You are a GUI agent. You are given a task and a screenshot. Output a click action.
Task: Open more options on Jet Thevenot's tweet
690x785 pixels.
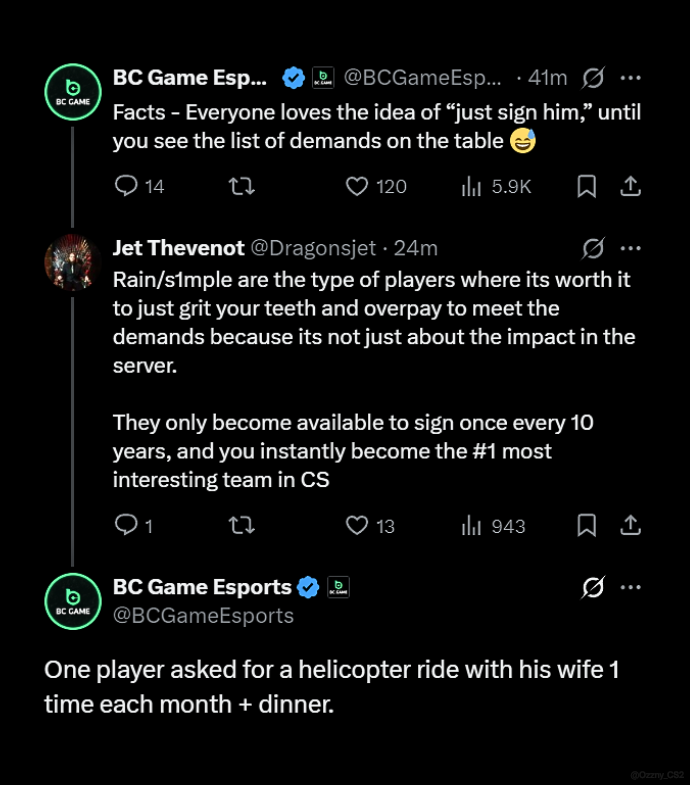pos(630,248)
